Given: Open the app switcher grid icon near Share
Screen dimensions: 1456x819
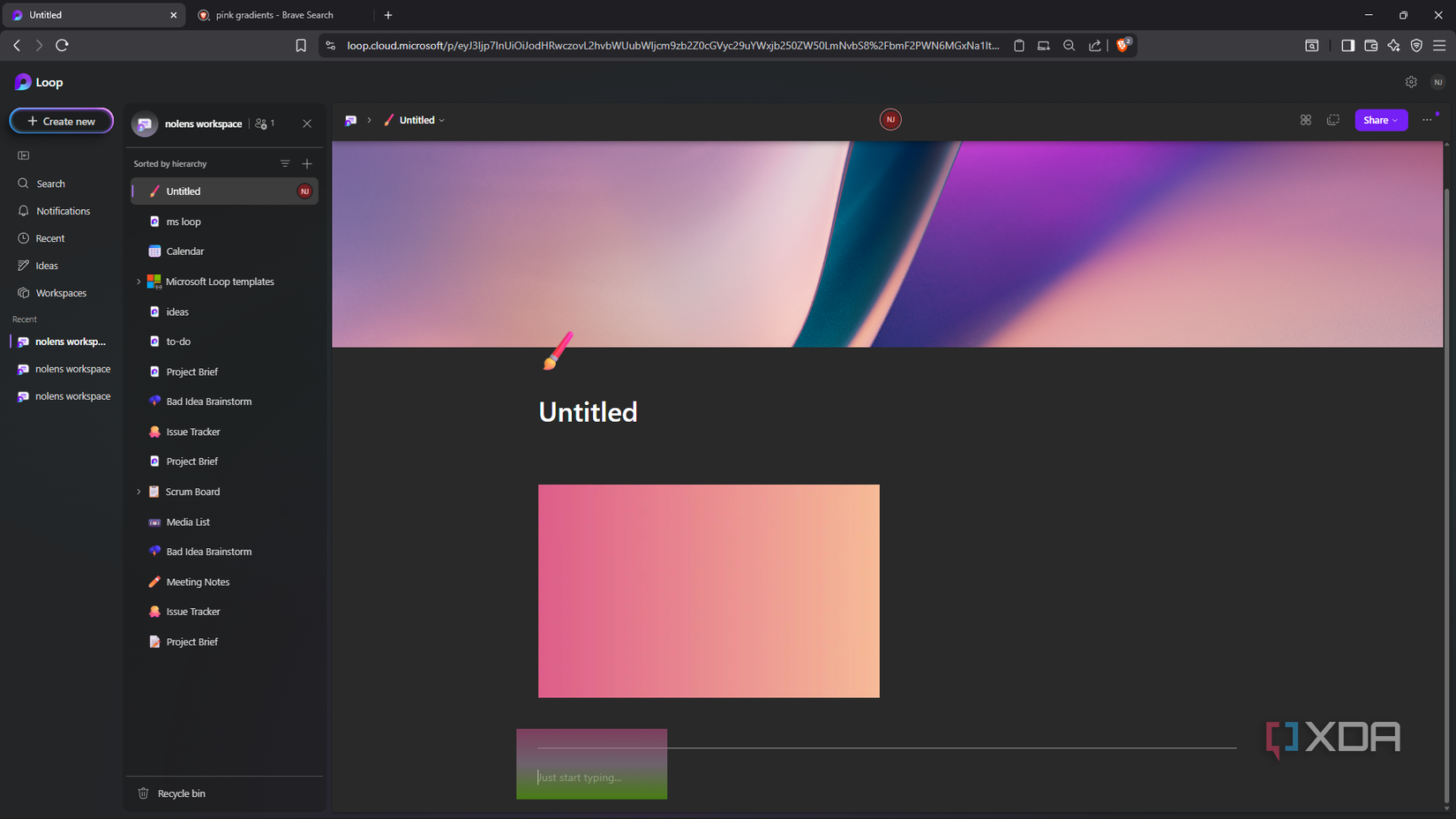Looking at the screenshot, I should point(1306,120).
